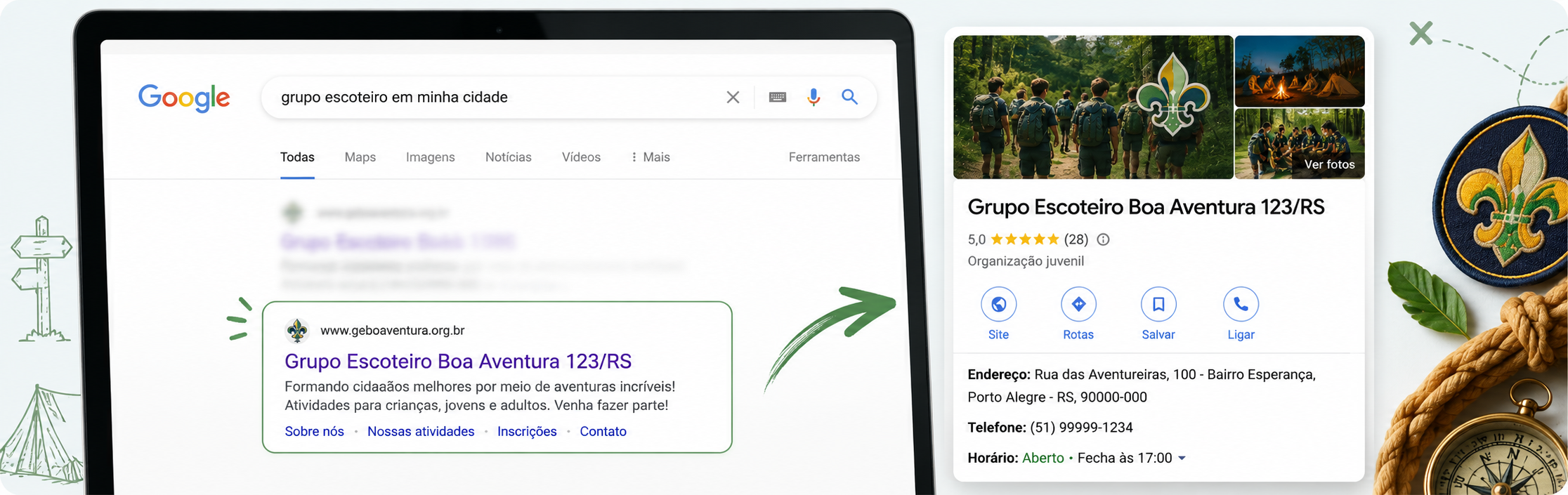
Task: Click the five-star rating
Action: (x=1024, y=239)
